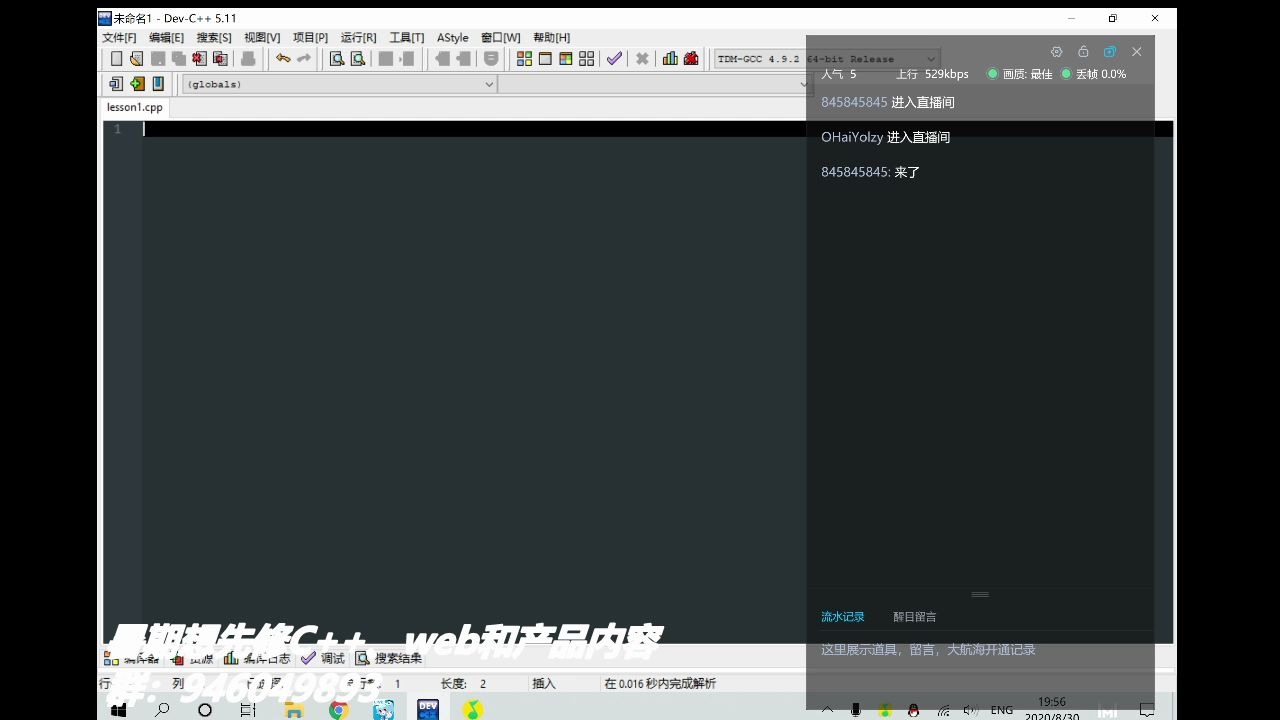The height and width of the screenshot is (720, 1280).
Task: Click the Indent toolbar icon
Action: 386,59
